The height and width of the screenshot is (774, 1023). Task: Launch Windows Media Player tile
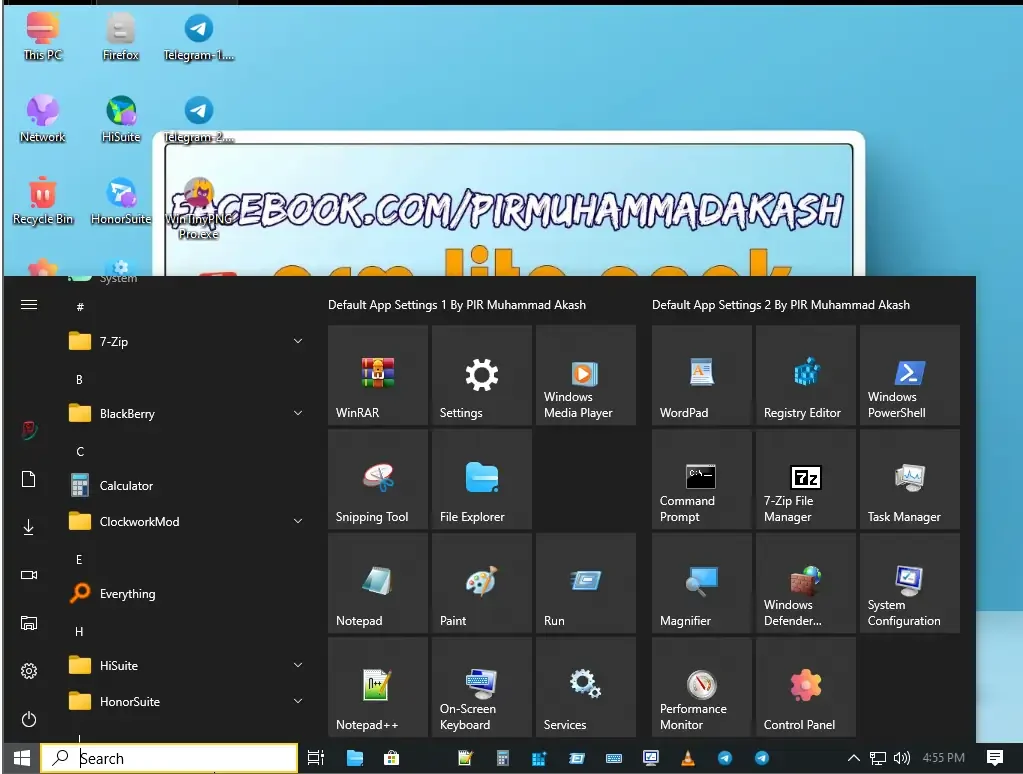pos(585,375)
